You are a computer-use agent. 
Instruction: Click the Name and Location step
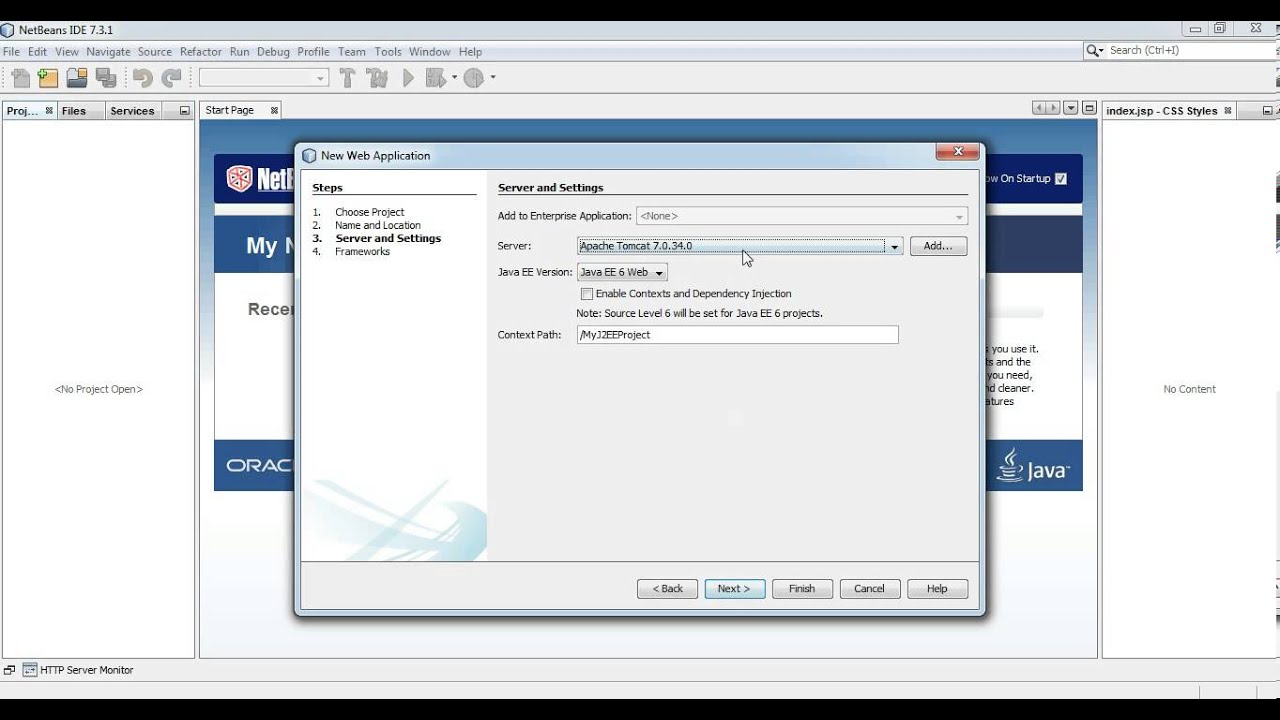pyautogui.click(x=378, y=226)
